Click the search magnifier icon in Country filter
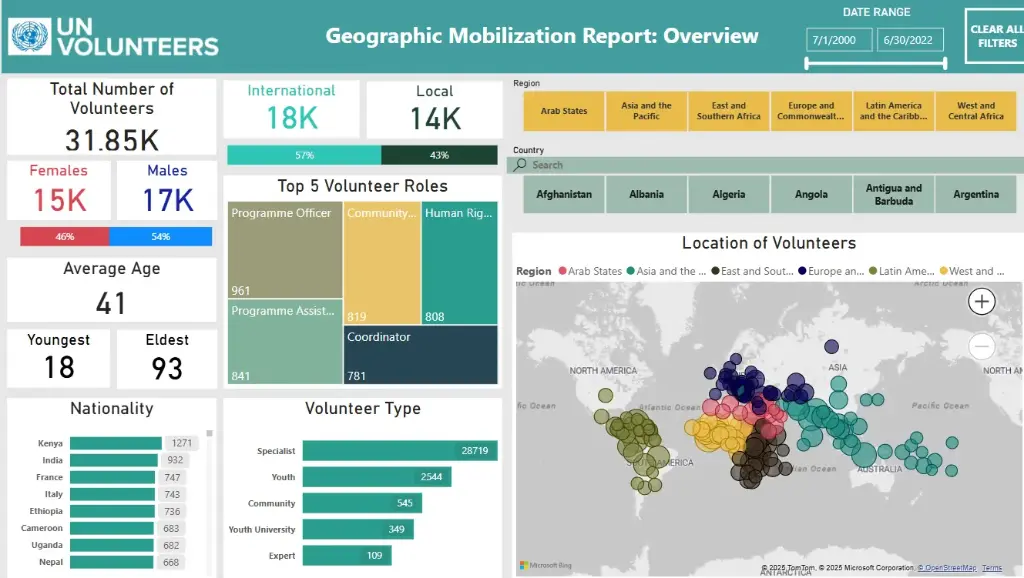The image size is (1024, 578). (521, 165)
